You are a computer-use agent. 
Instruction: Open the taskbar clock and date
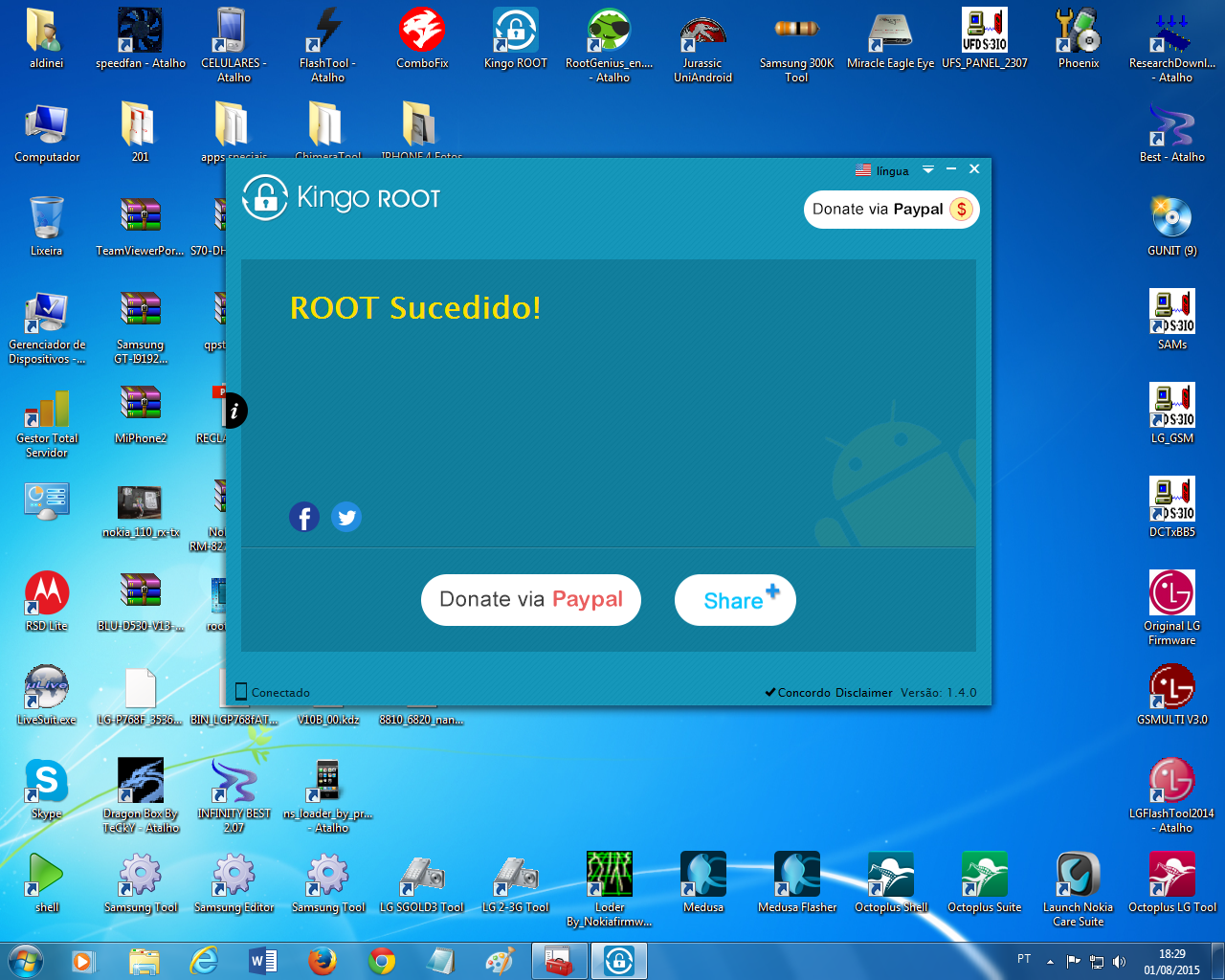pyautogui.click(x=1171, y=962)
